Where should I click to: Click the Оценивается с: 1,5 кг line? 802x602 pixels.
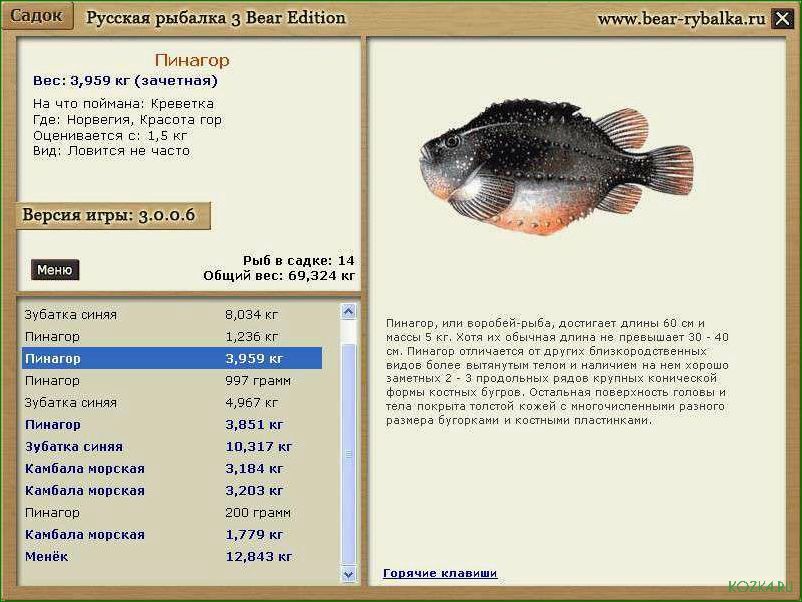(110, 136)
